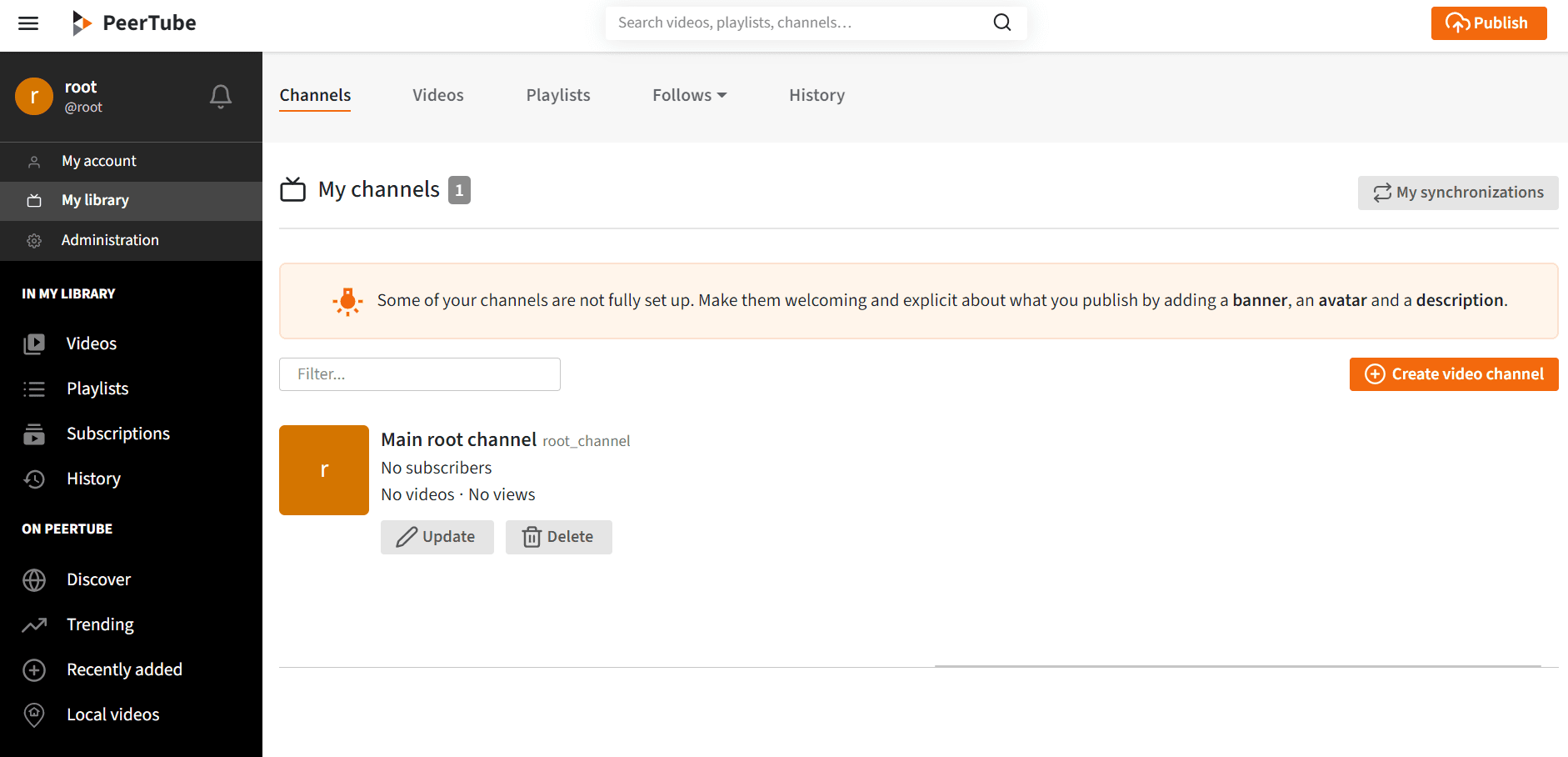Open Discover using the globe icon

pos(33,579)
